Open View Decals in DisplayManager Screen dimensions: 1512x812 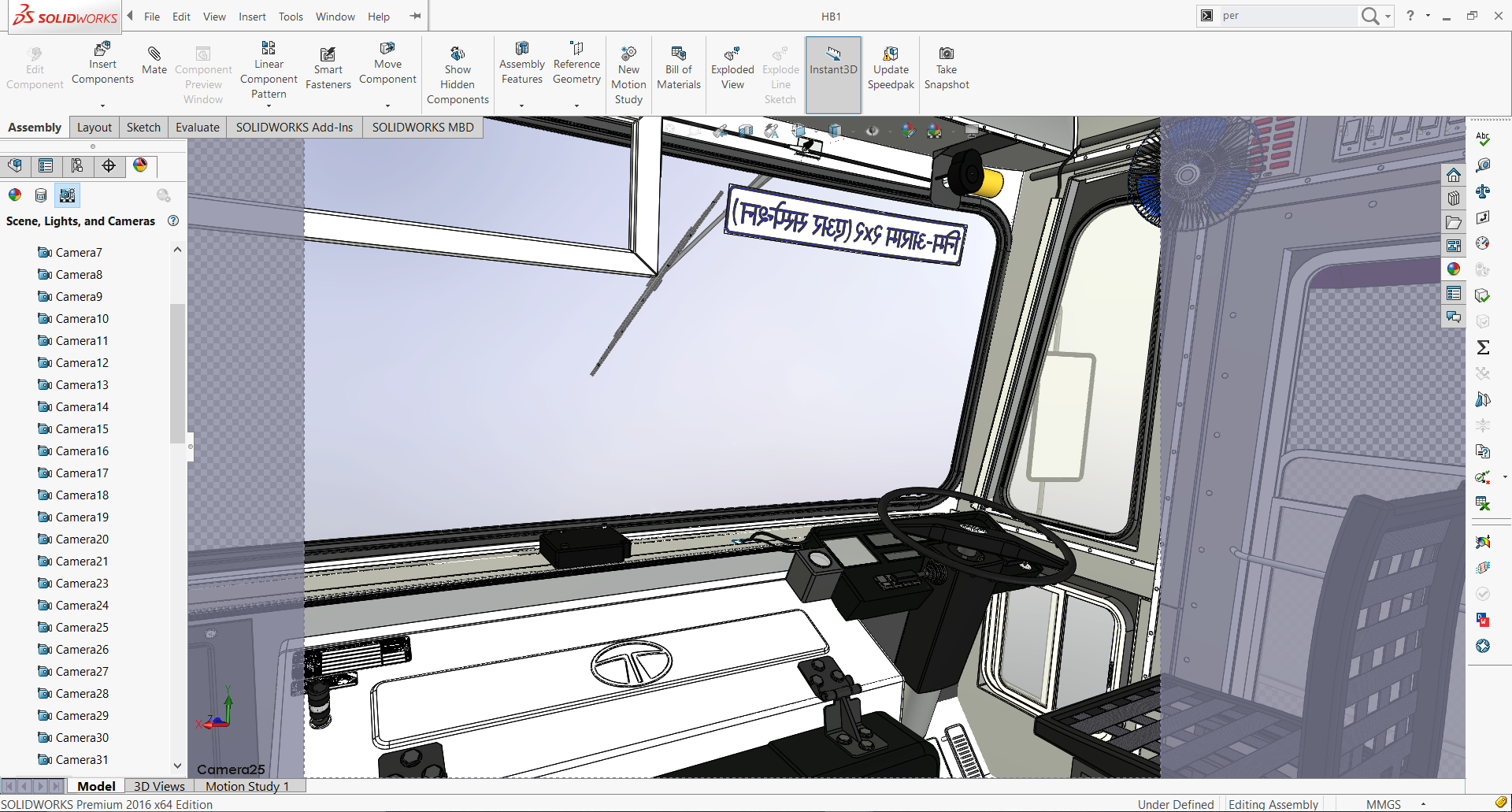click(x=41, y=195)
